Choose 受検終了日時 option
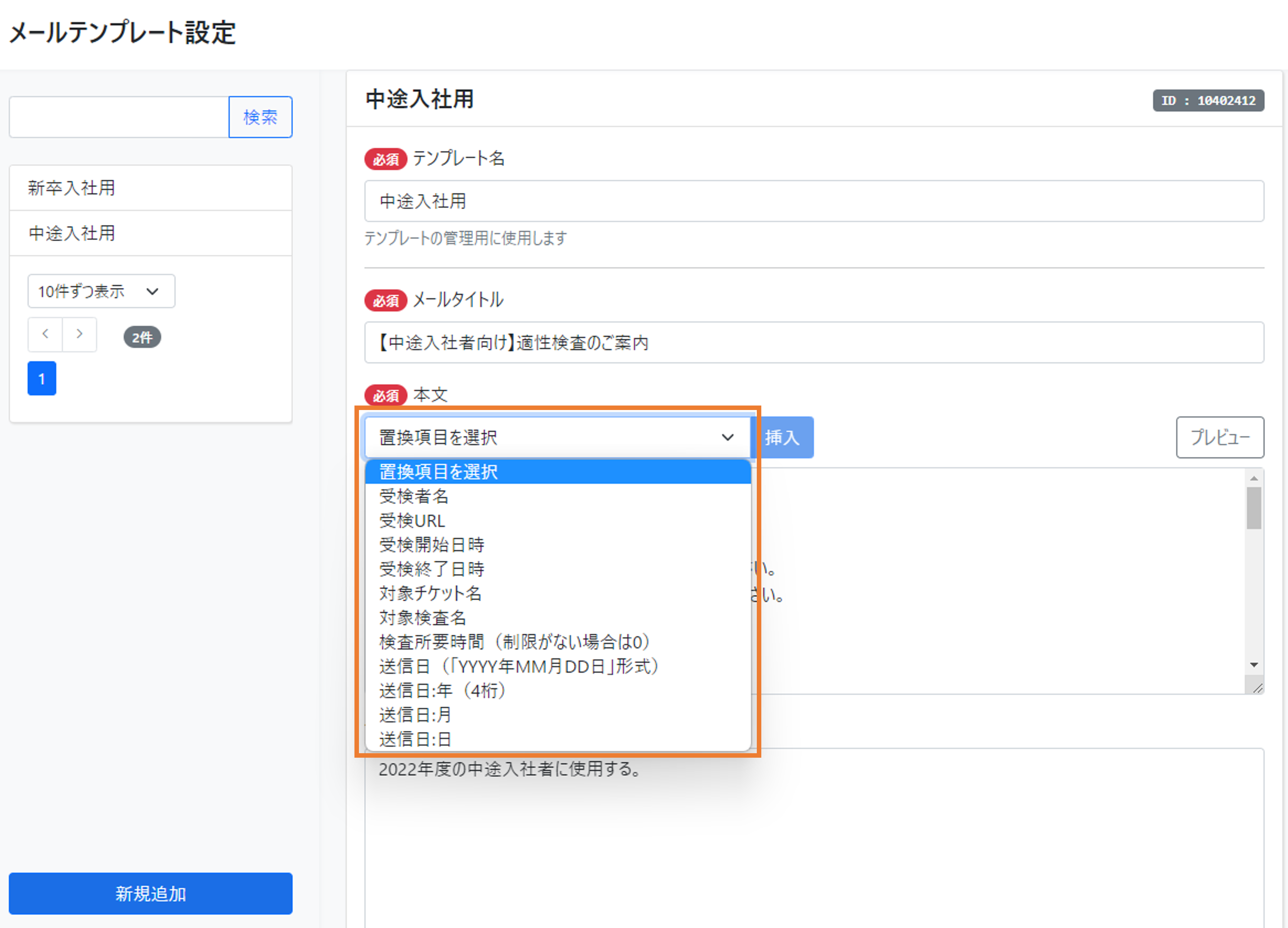The width and height of the screenshot is (1288, 928). coord(558,569)
